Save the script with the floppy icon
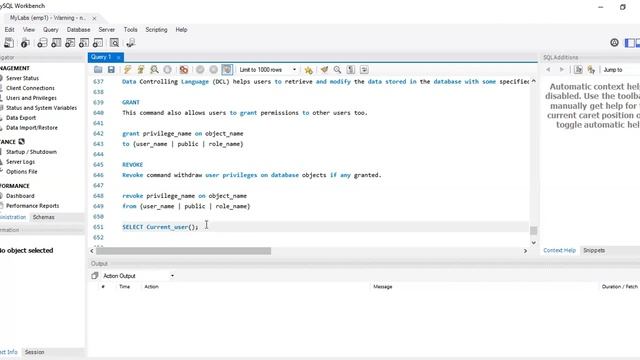 pyautogui.click(x=111, y=70)
